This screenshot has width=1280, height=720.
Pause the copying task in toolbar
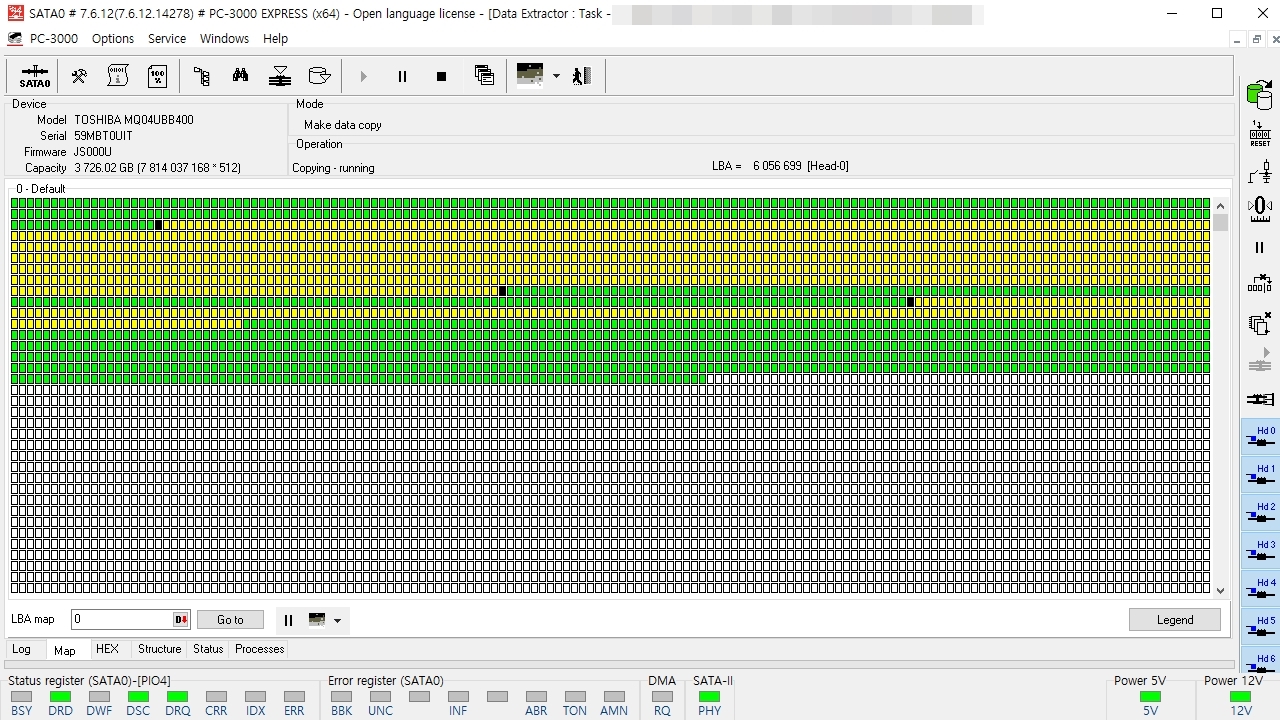pos(402,76)
